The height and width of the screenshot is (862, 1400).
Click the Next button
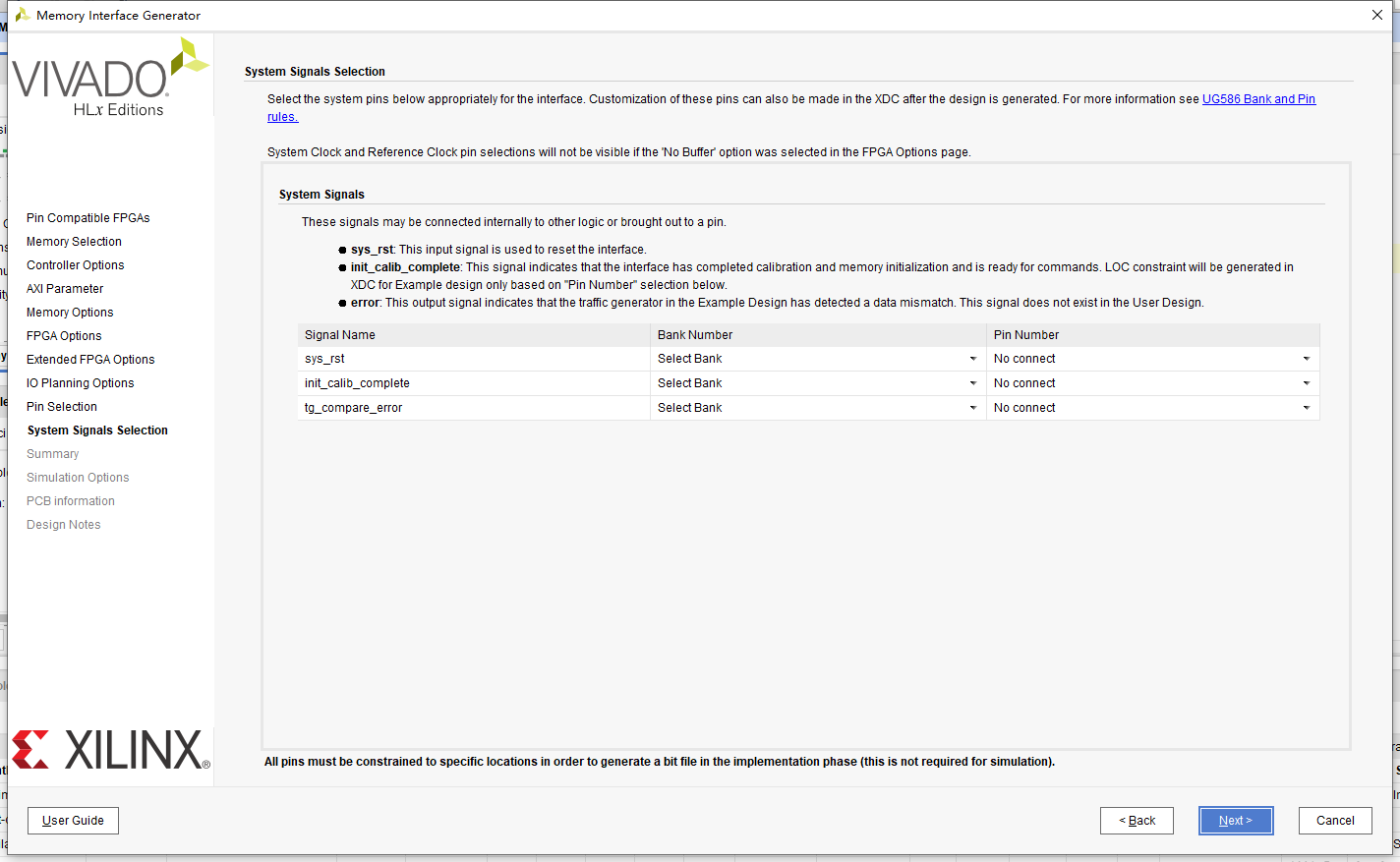pyautogui.click(x=1236, y=821)
